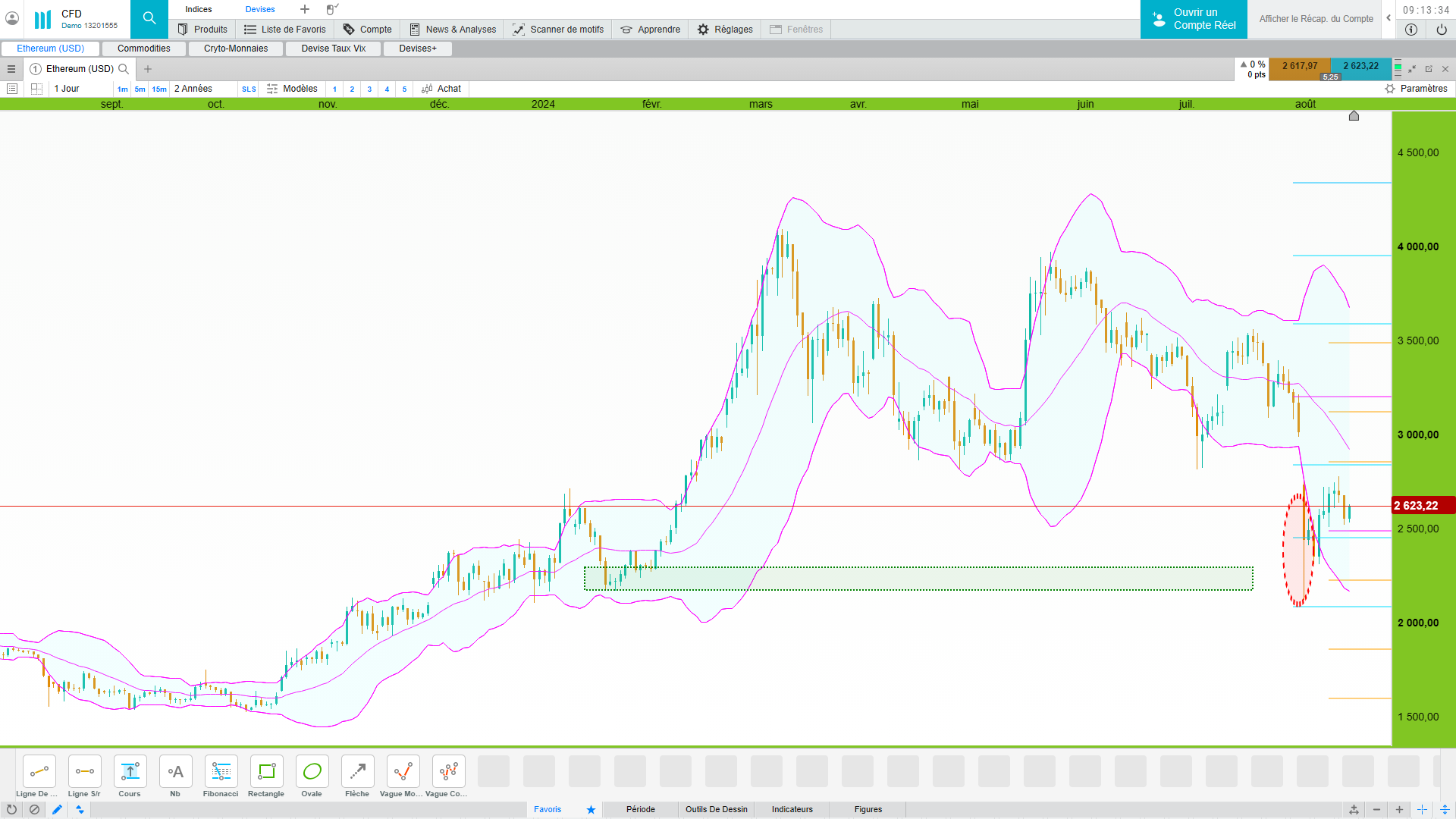The image size is (1456, 819).
Task: Switch to the Commodities tab
Action: click(143, 49)
